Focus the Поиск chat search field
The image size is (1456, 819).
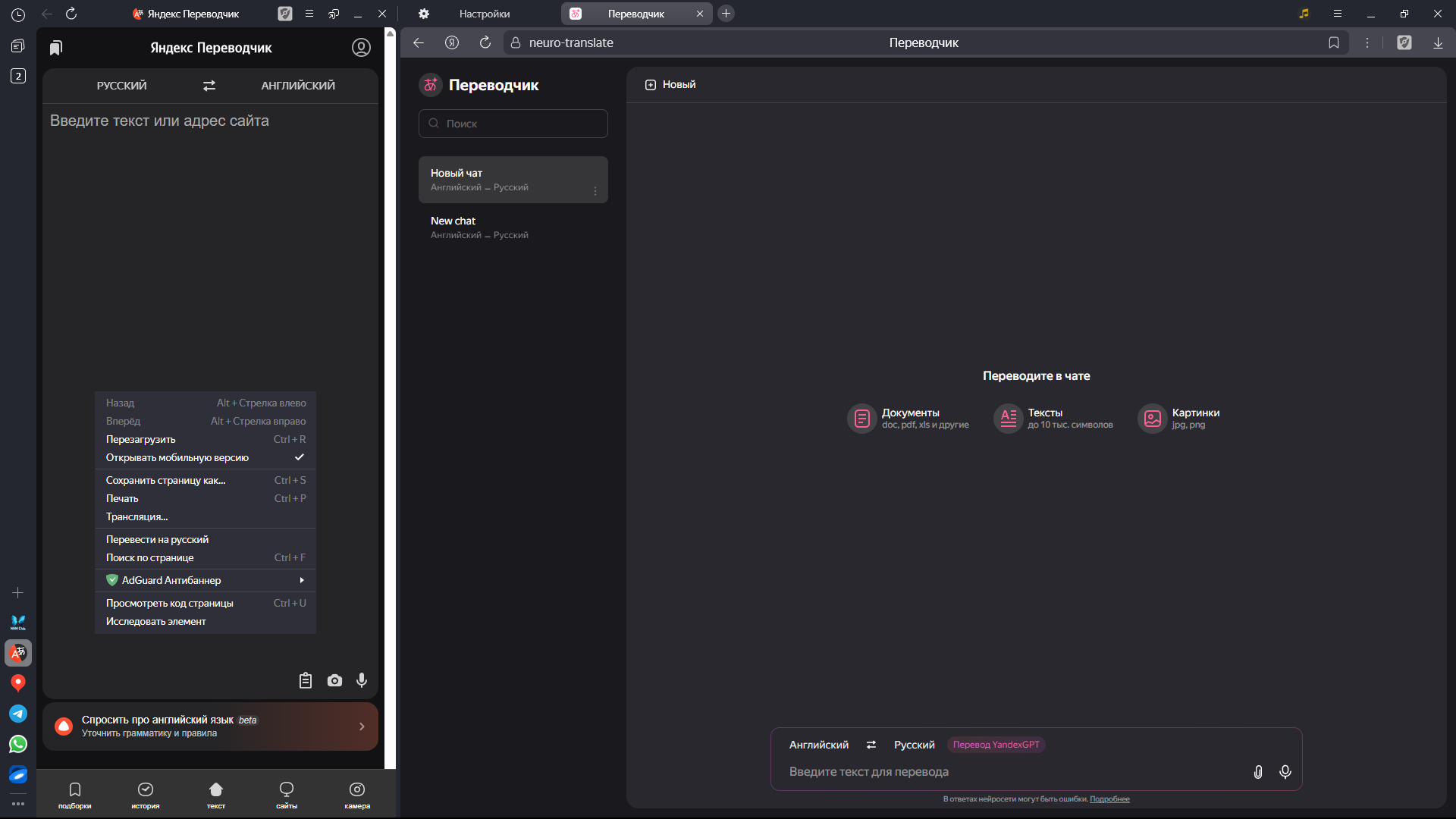(x=513, y=124)
